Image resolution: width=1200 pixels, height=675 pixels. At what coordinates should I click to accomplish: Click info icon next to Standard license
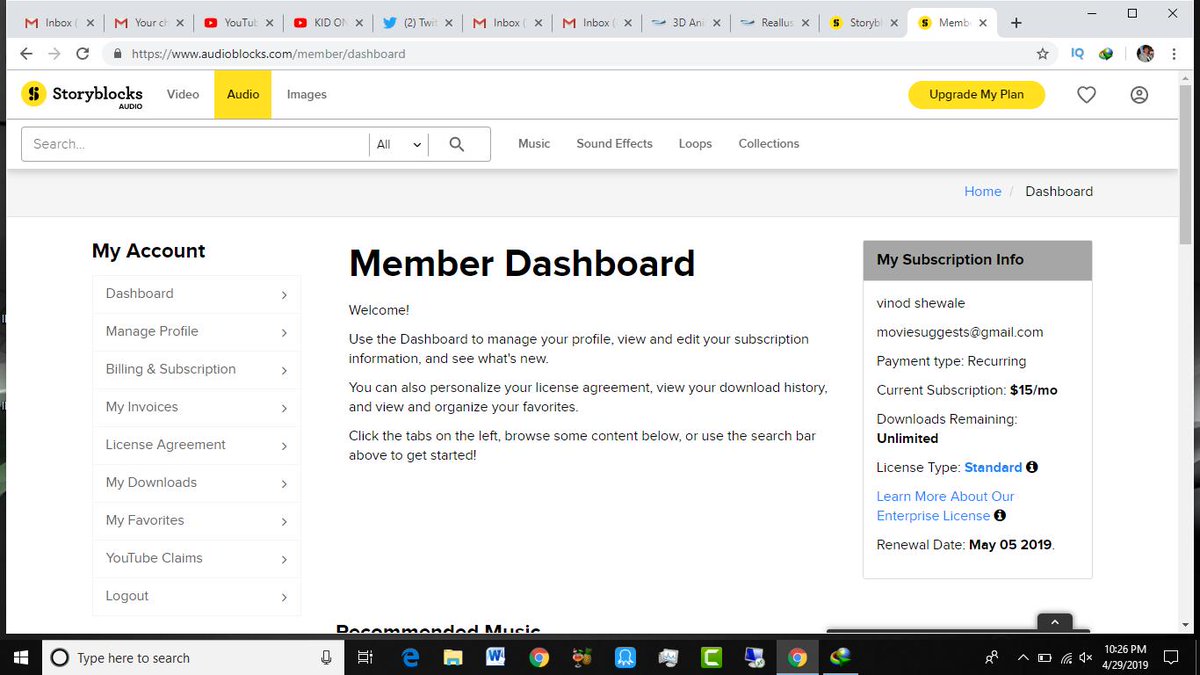click(x=1032, y=467)
